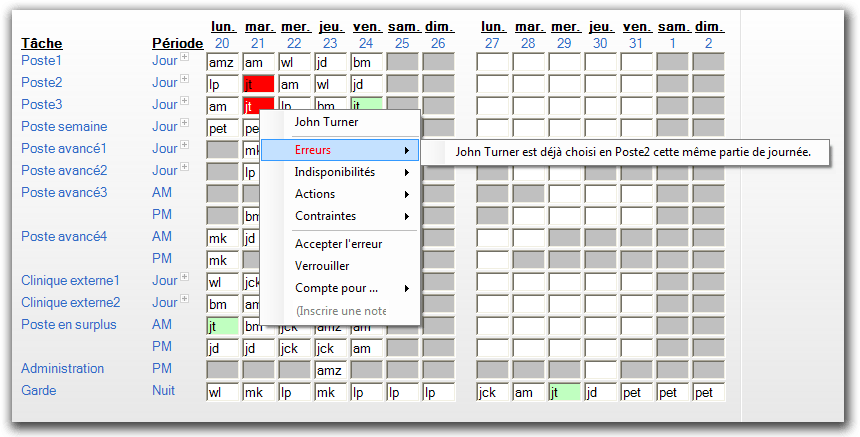Viewport: 860px width, 437px height.
Task: Expand the plus icon beside Poste2 Jour
Action: [x=185, y=78]
